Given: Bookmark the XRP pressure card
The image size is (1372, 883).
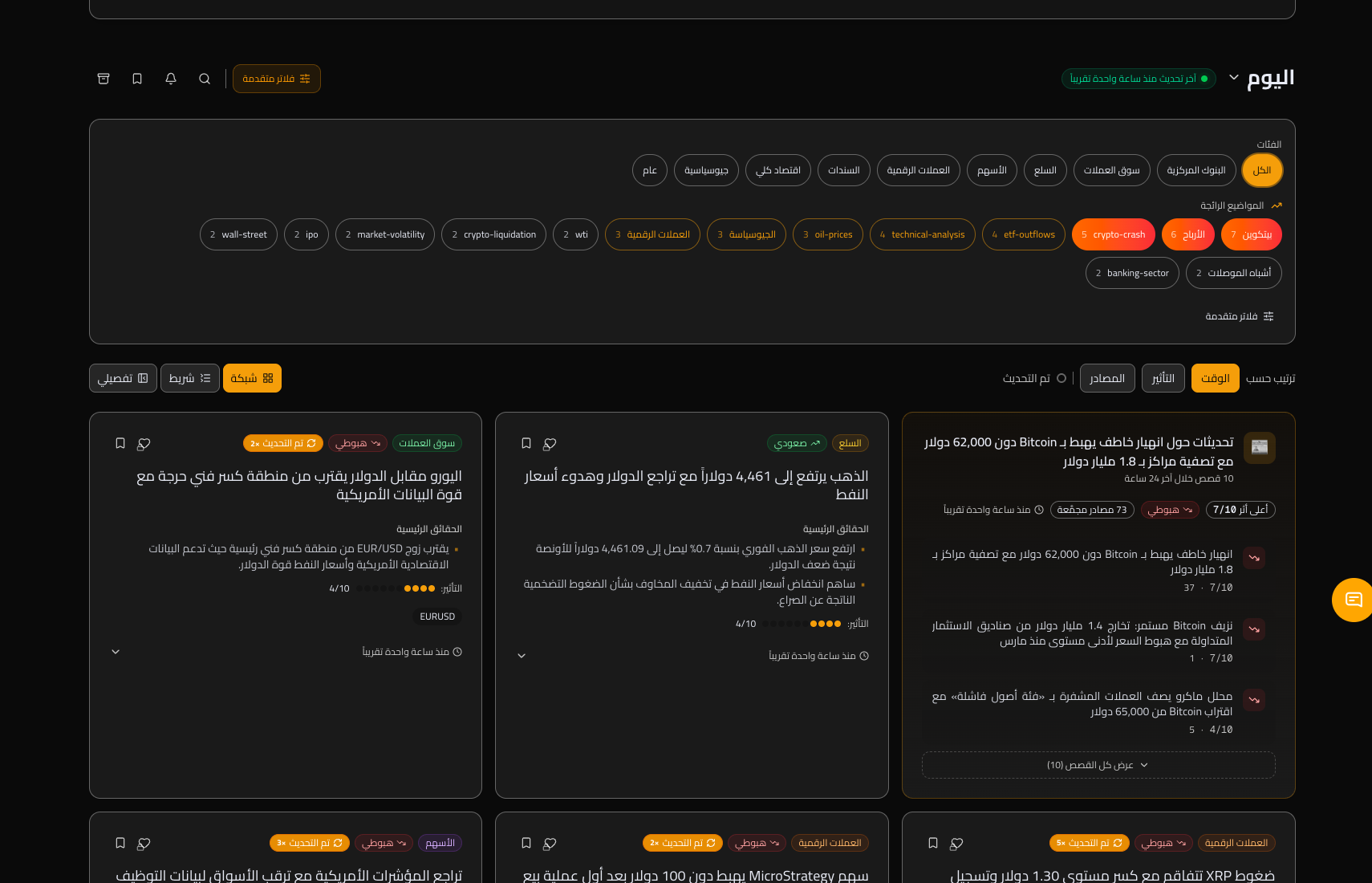Looking at the screenshot, I should click(x=933, y=843).
